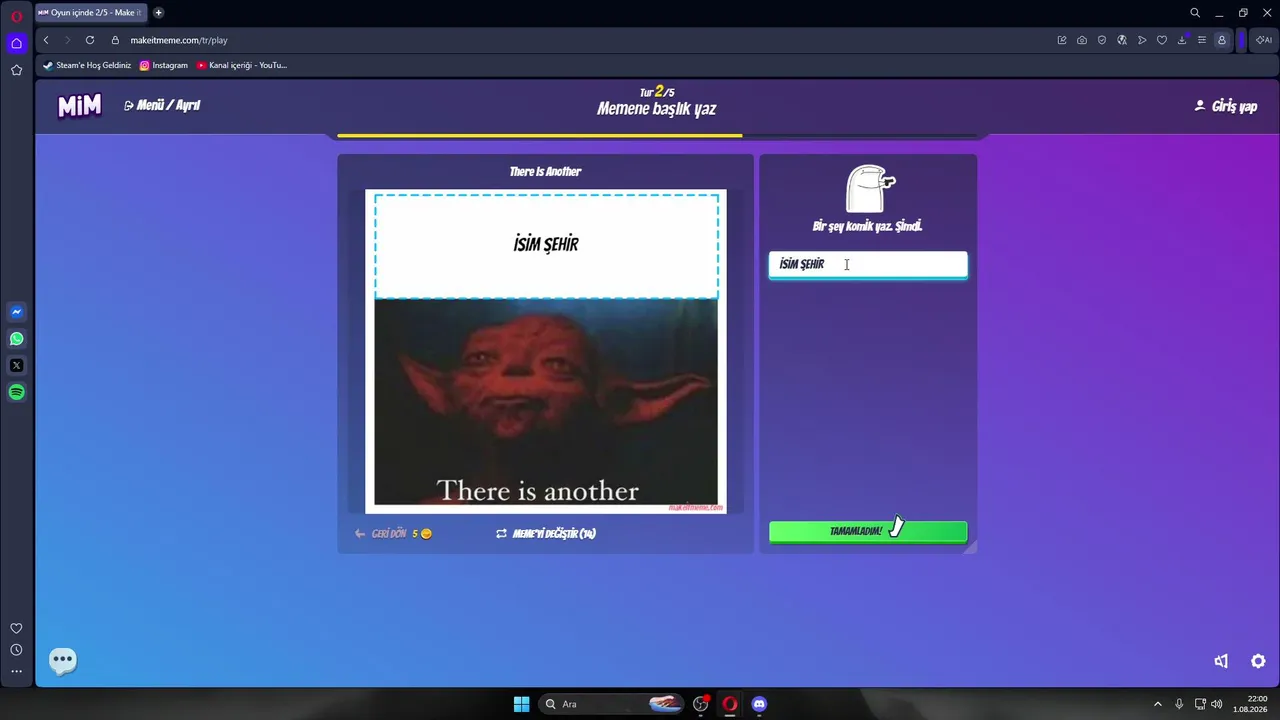Viewport: 1280px width, 720px height.
Task: Open a new browser tab
Action: pos(158,13)
